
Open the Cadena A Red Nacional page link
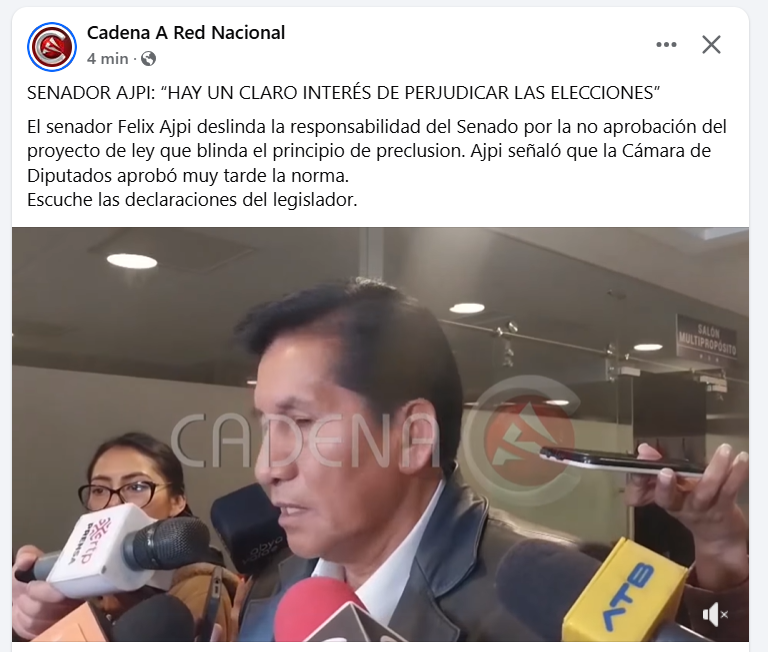[x=186, y=33]
